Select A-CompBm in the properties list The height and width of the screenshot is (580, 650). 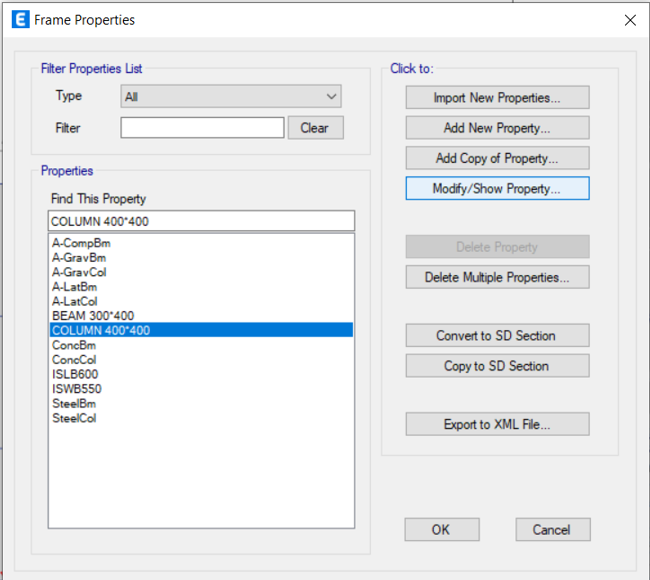click(81, 243)
